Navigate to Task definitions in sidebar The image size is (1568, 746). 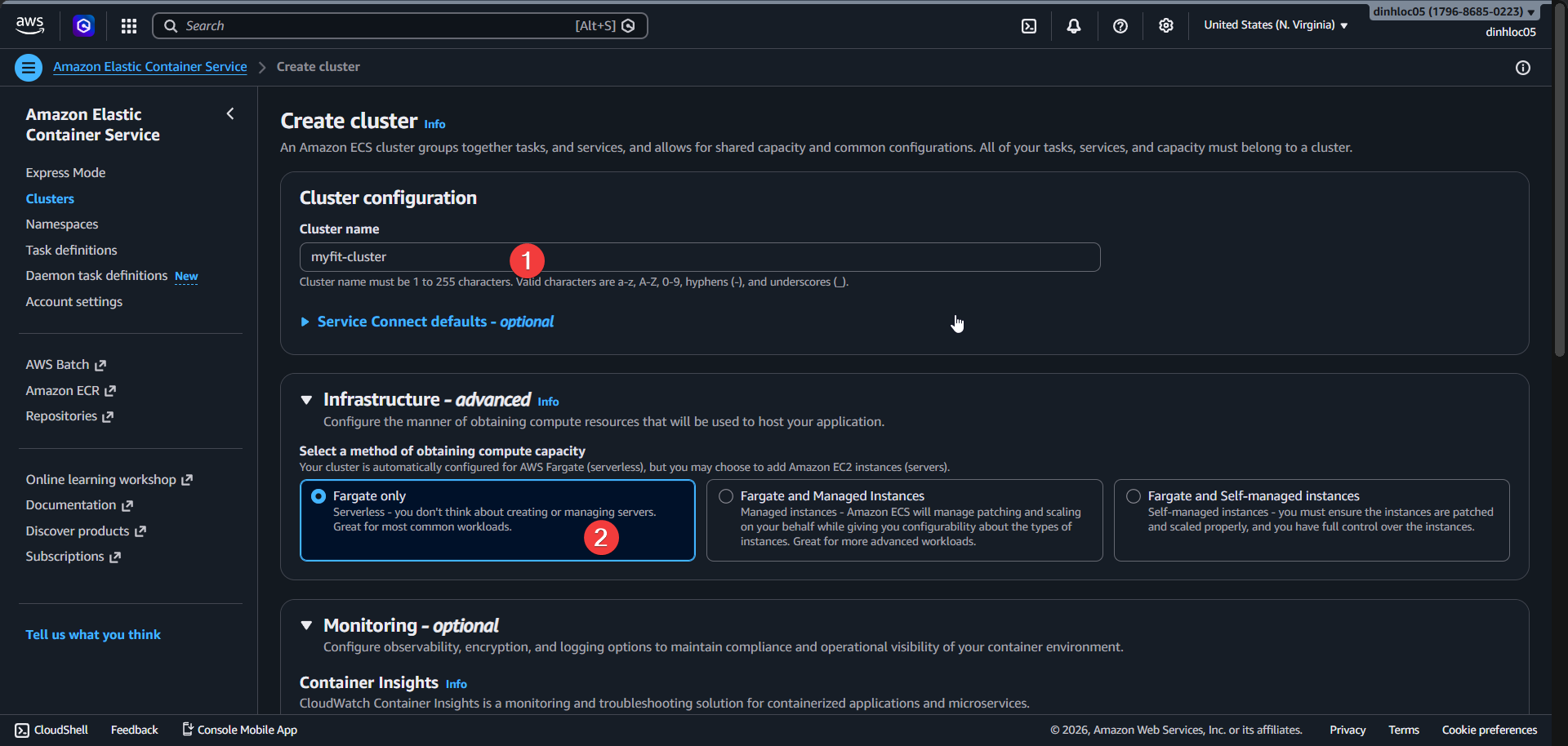71,250
